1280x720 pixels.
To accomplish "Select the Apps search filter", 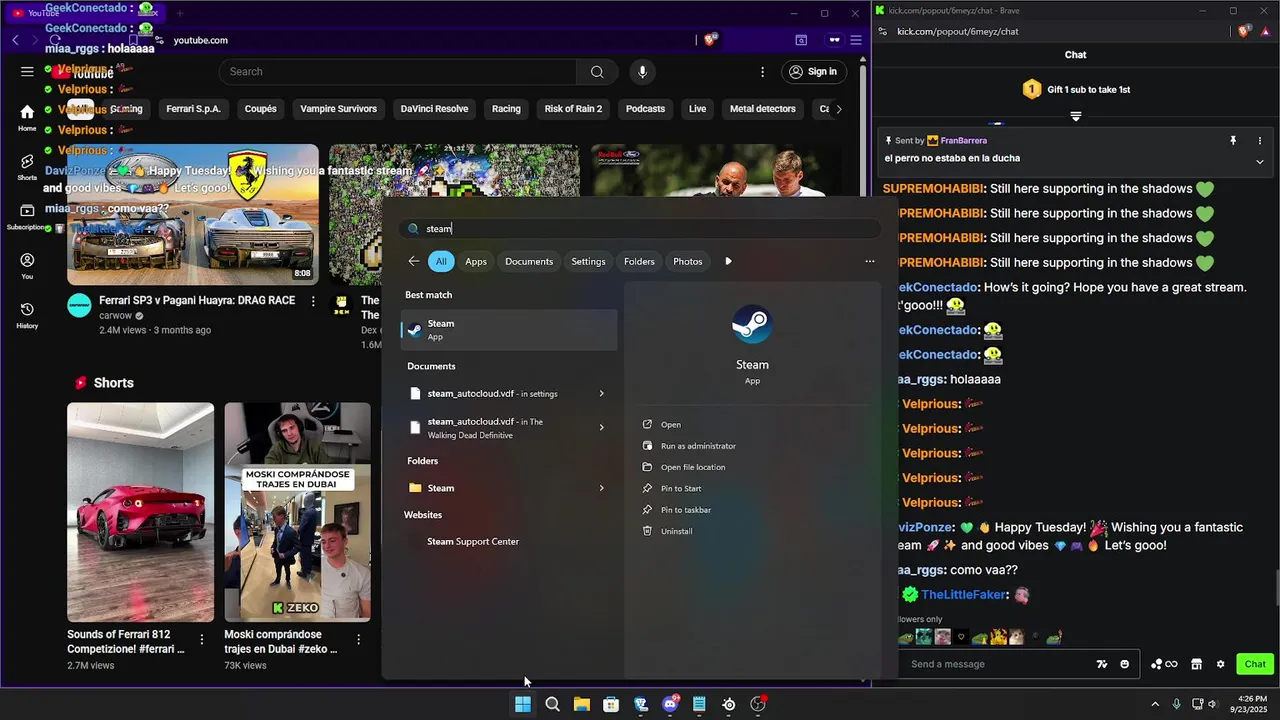I will 476,261.
